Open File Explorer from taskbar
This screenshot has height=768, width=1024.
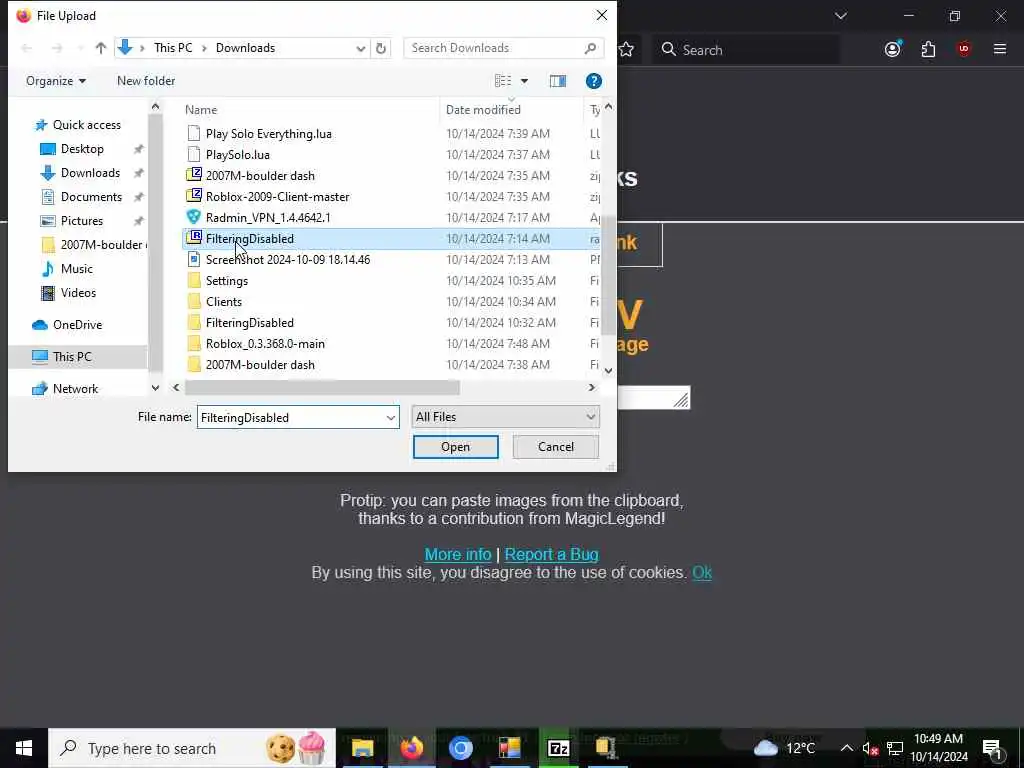[x=362, y=748]
